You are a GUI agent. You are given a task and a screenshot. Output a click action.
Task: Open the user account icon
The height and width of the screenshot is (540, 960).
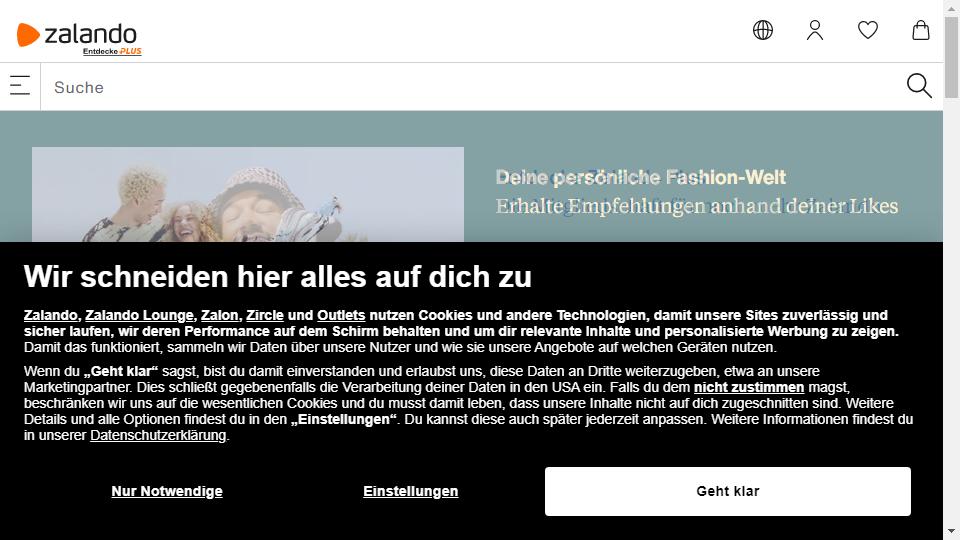point(815,30)
